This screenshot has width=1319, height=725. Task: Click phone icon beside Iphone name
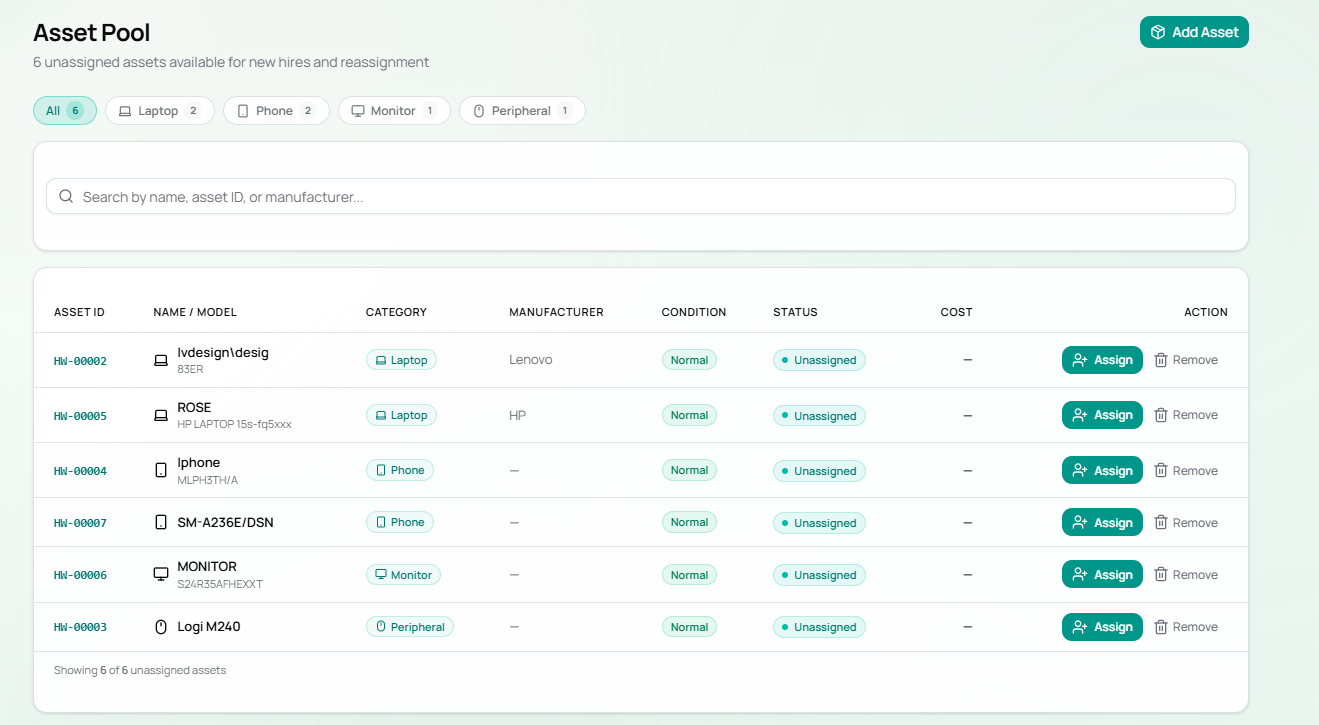(x=161, y=470)
